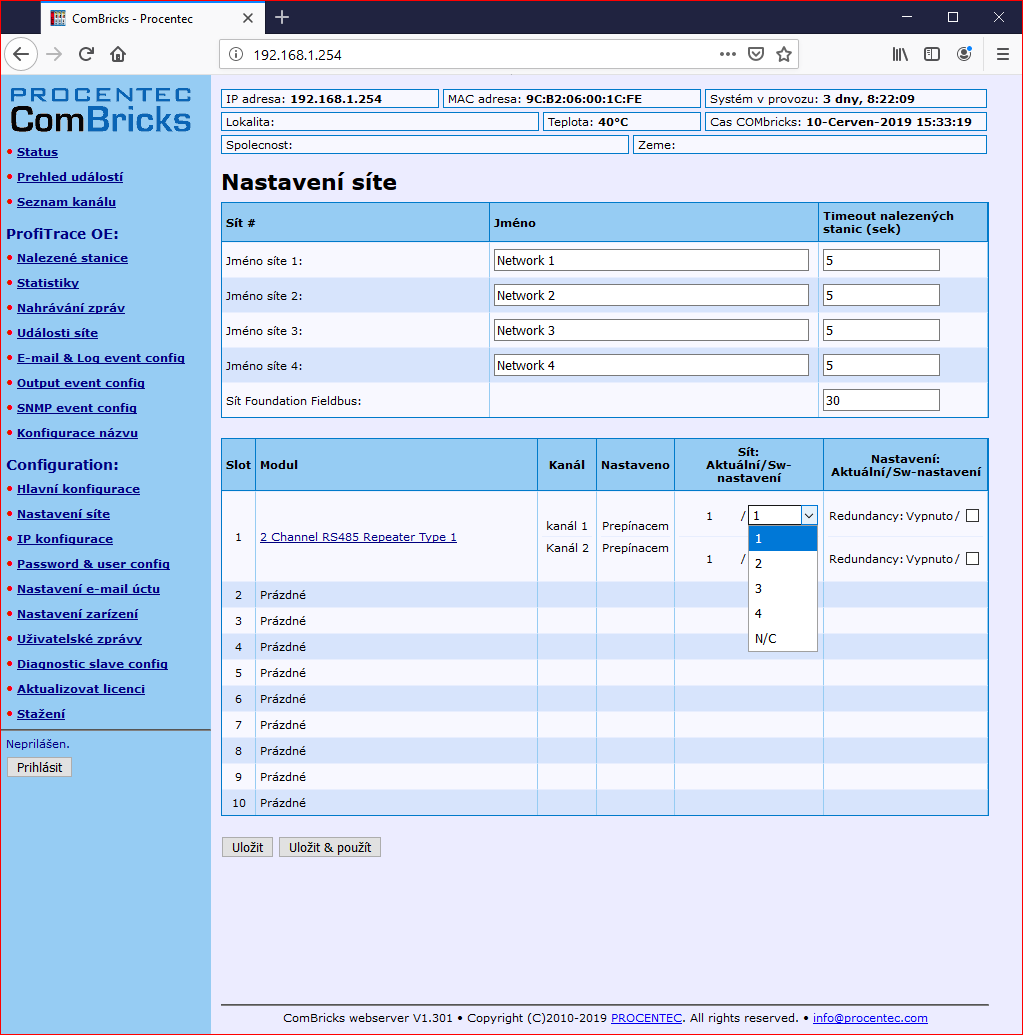The image size is (1023, 1035).
Task: Click the Prihlásit login button
Action: point(40,767)
